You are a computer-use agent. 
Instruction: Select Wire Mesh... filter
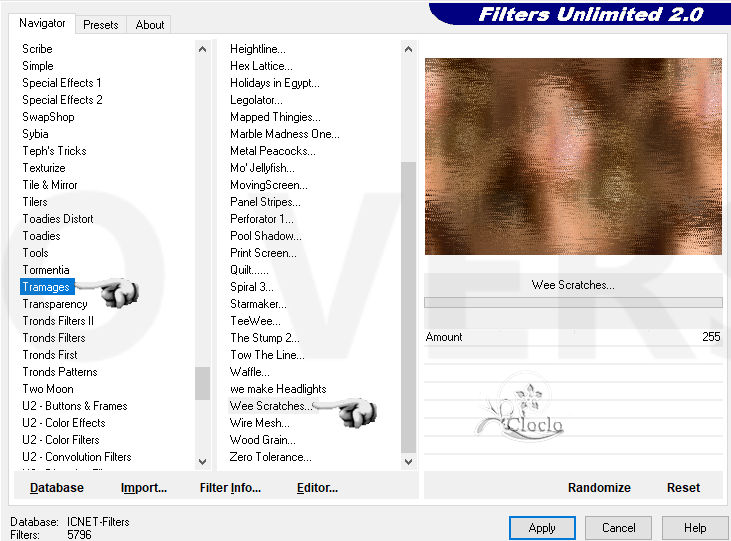(x=260, y=423)
